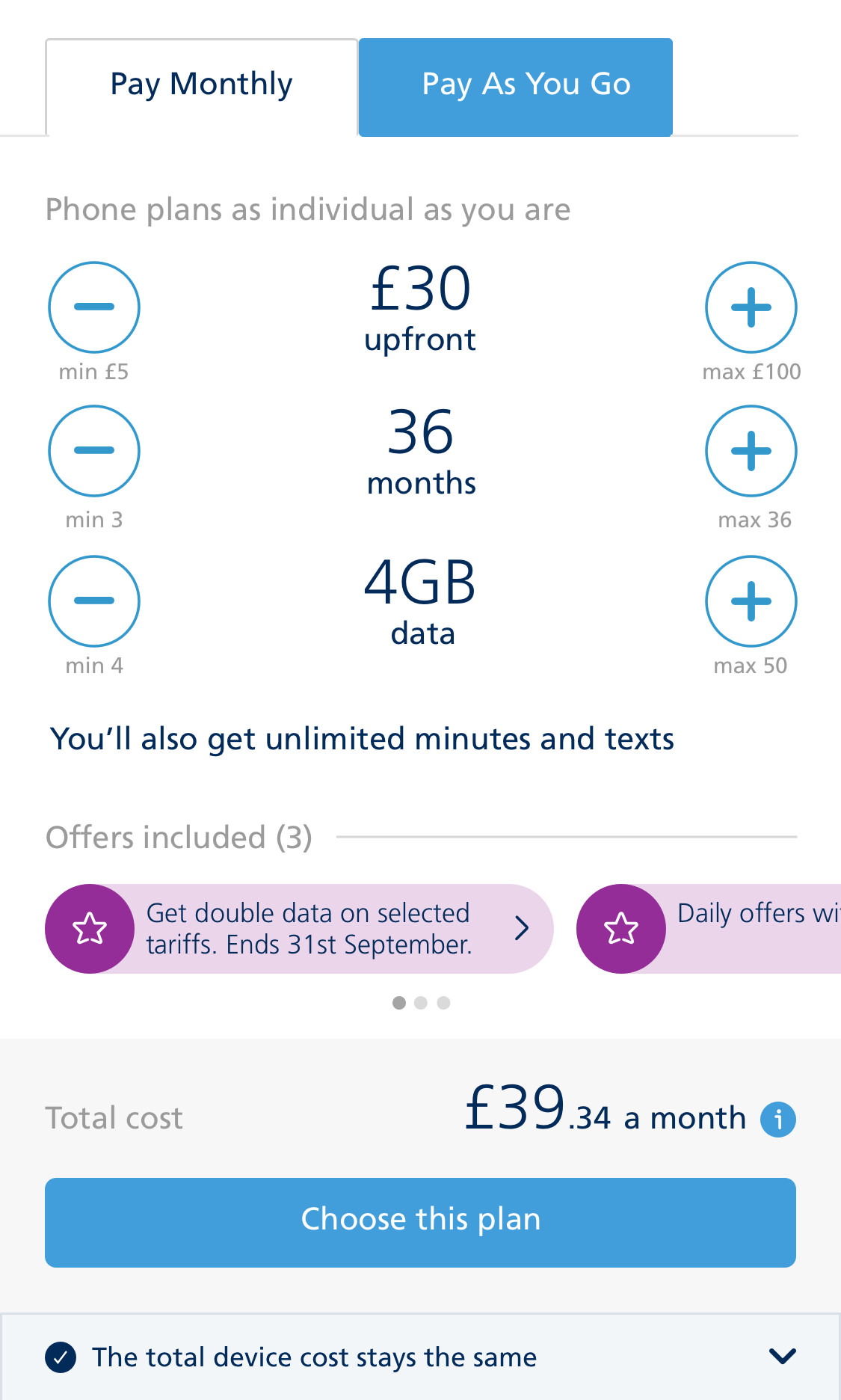This screenshot has width=841, height=1400.
Task: Switch to Pay Monthly tab
Action: coord(201,85)
